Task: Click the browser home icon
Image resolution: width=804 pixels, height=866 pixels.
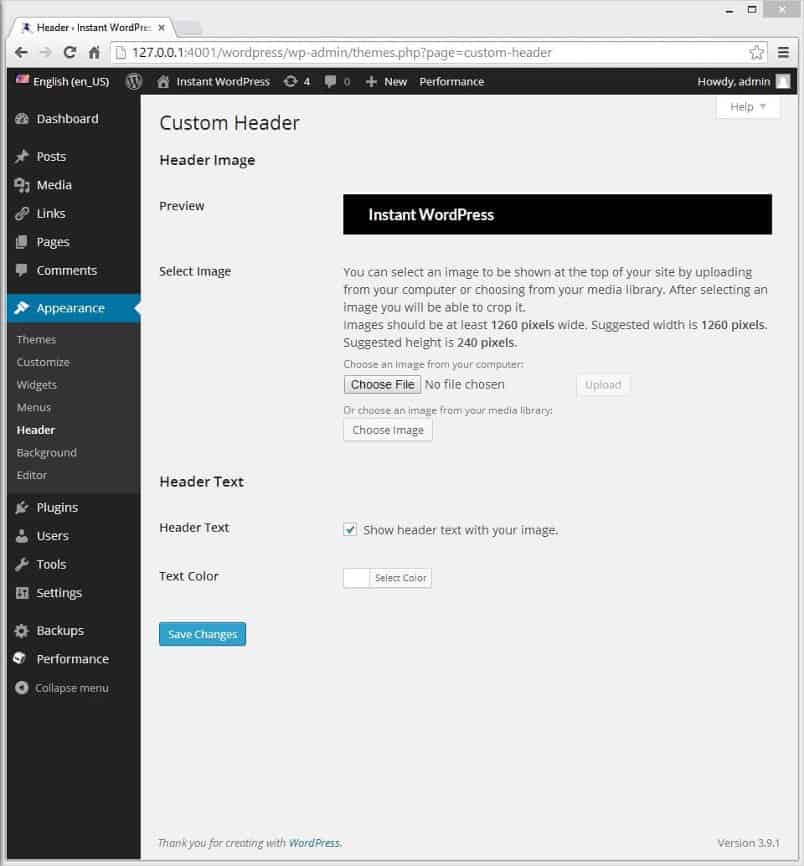Action: point(94,52)
